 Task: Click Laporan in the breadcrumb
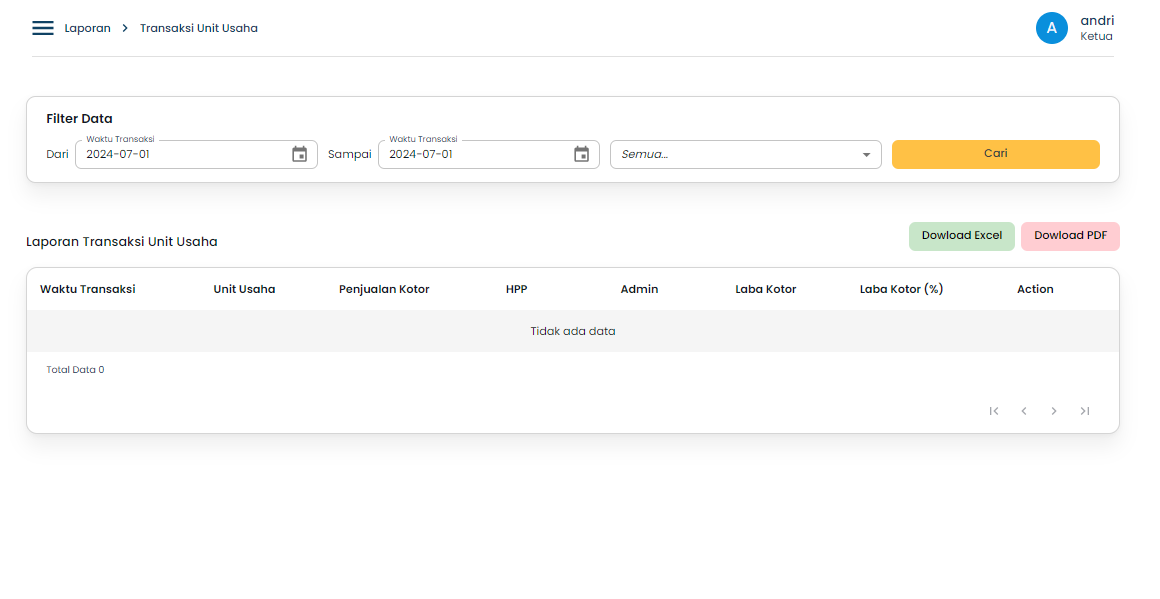(x=88, y=28)
